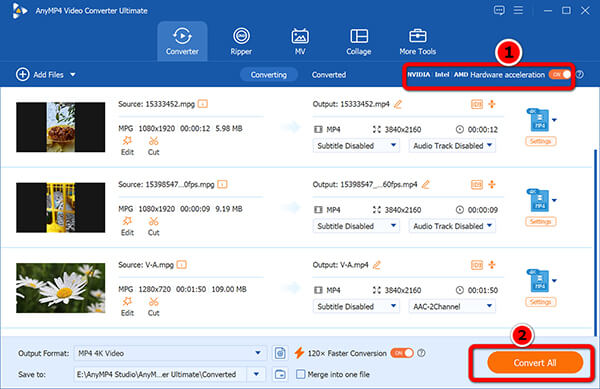Open the output folder icon
Image resolution: width=600 pixels, height=389 pixels.
pyautogui.click(x=280, y=374)
